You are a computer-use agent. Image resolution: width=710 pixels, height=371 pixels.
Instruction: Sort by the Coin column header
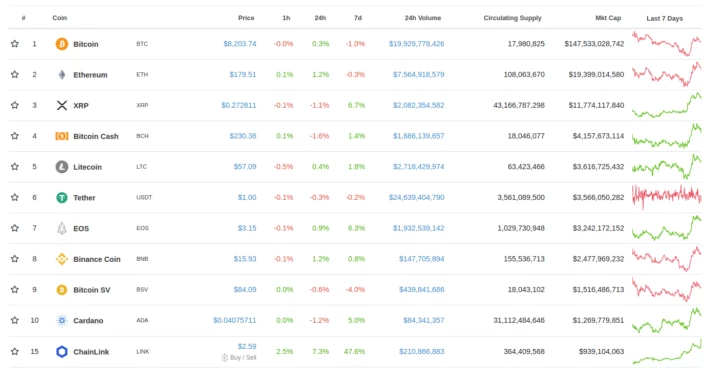(x=60, y=18)
